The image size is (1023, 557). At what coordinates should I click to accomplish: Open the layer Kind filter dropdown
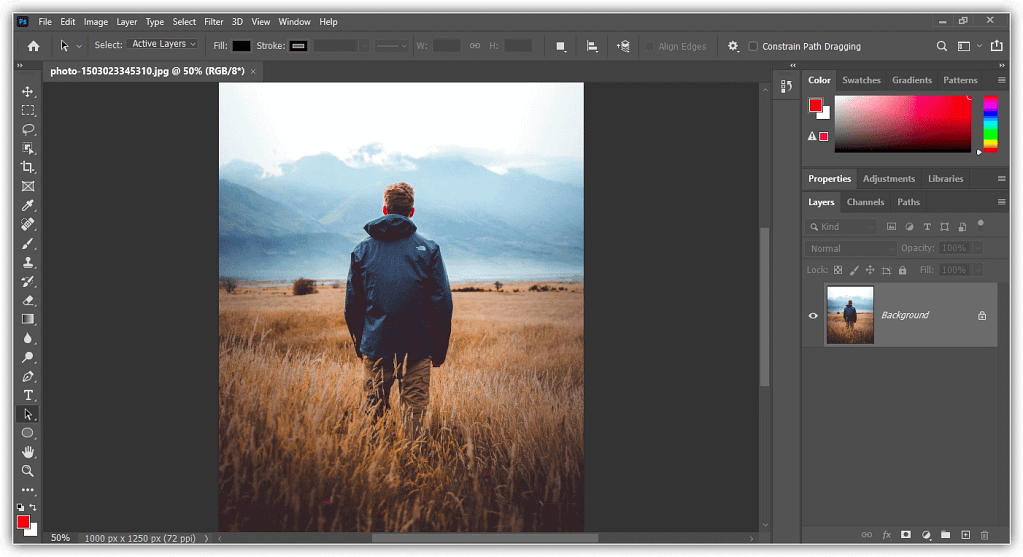coord(842,227)
